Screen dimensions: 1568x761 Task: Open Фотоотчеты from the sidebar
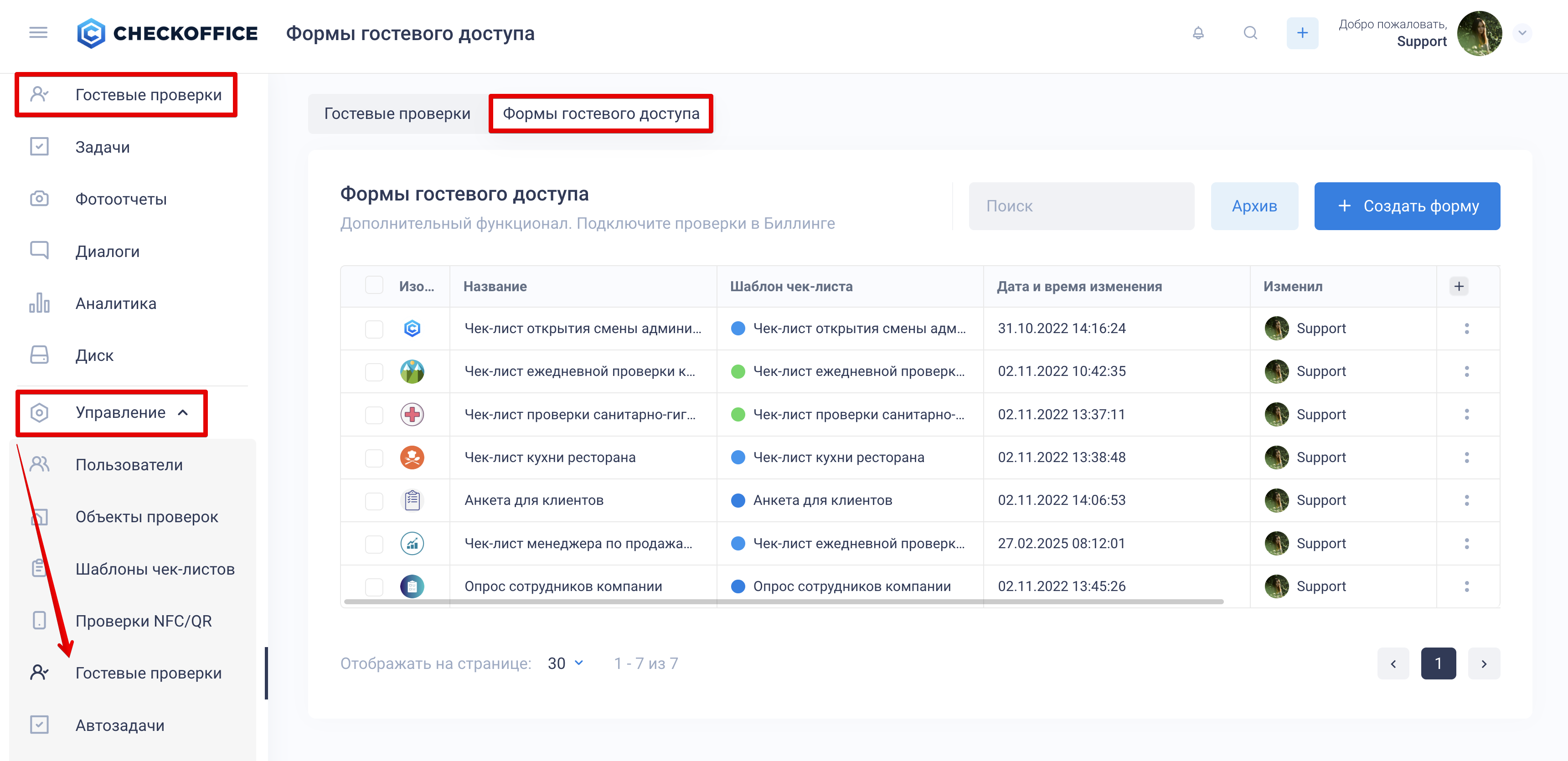click(120, 199)
